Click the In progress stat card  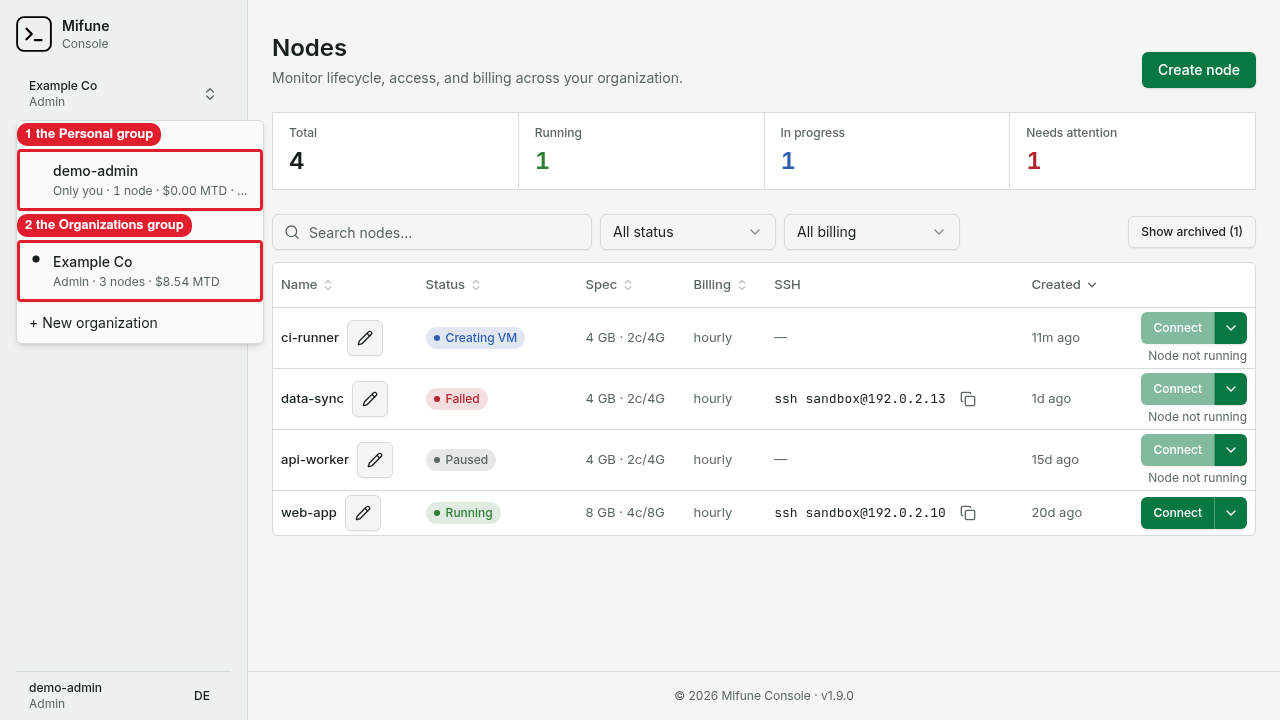tap(887, 151)
